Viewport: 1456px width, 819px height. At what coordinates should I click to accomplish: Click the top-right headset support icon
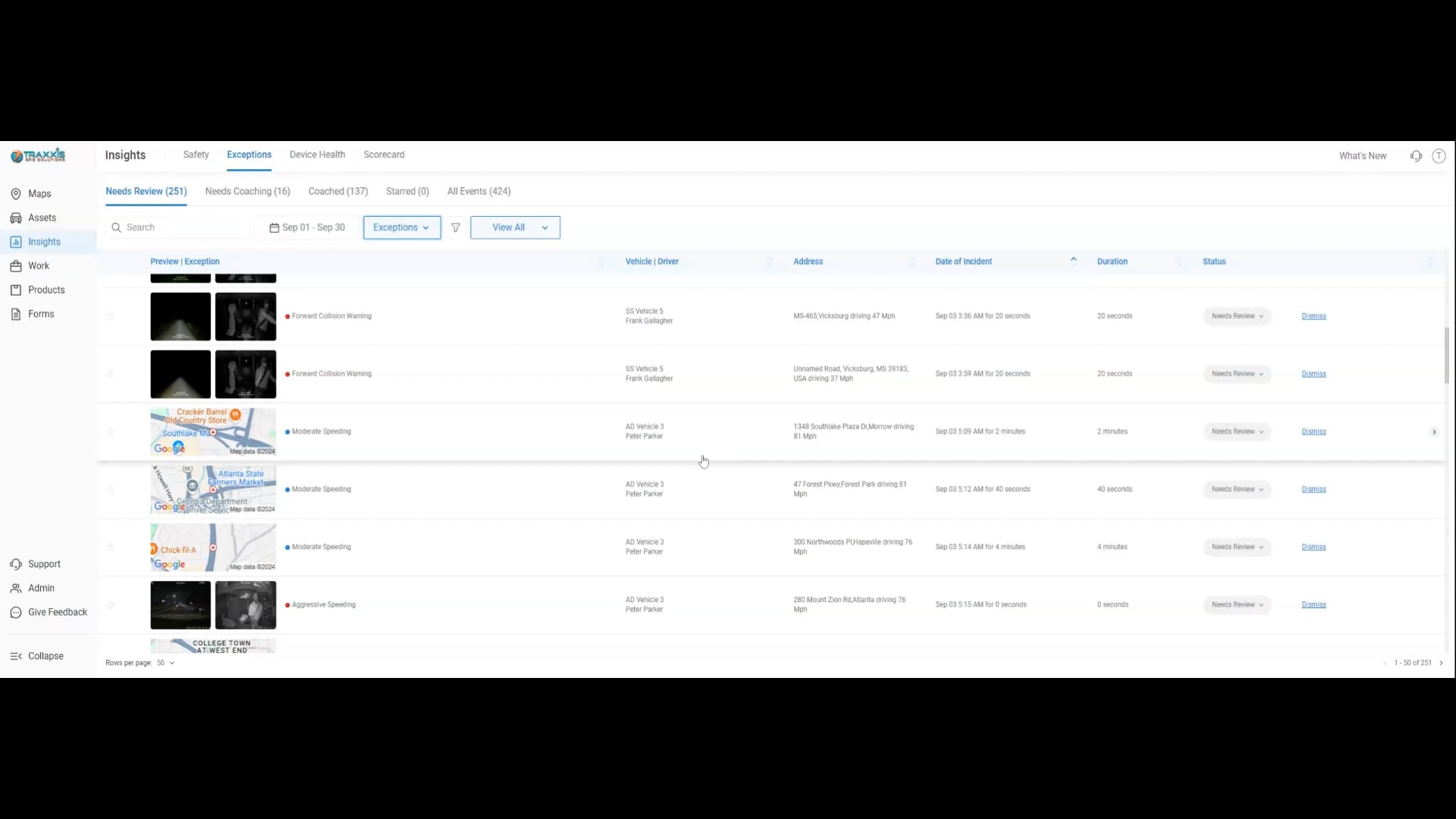point(1416,156)
